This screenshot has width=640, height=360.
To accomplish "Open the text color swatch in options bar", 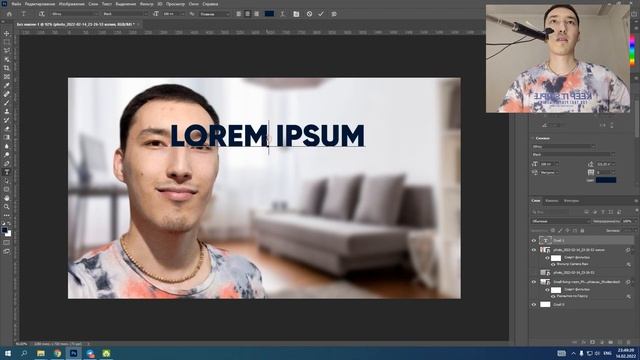I will tap(269, 14).
